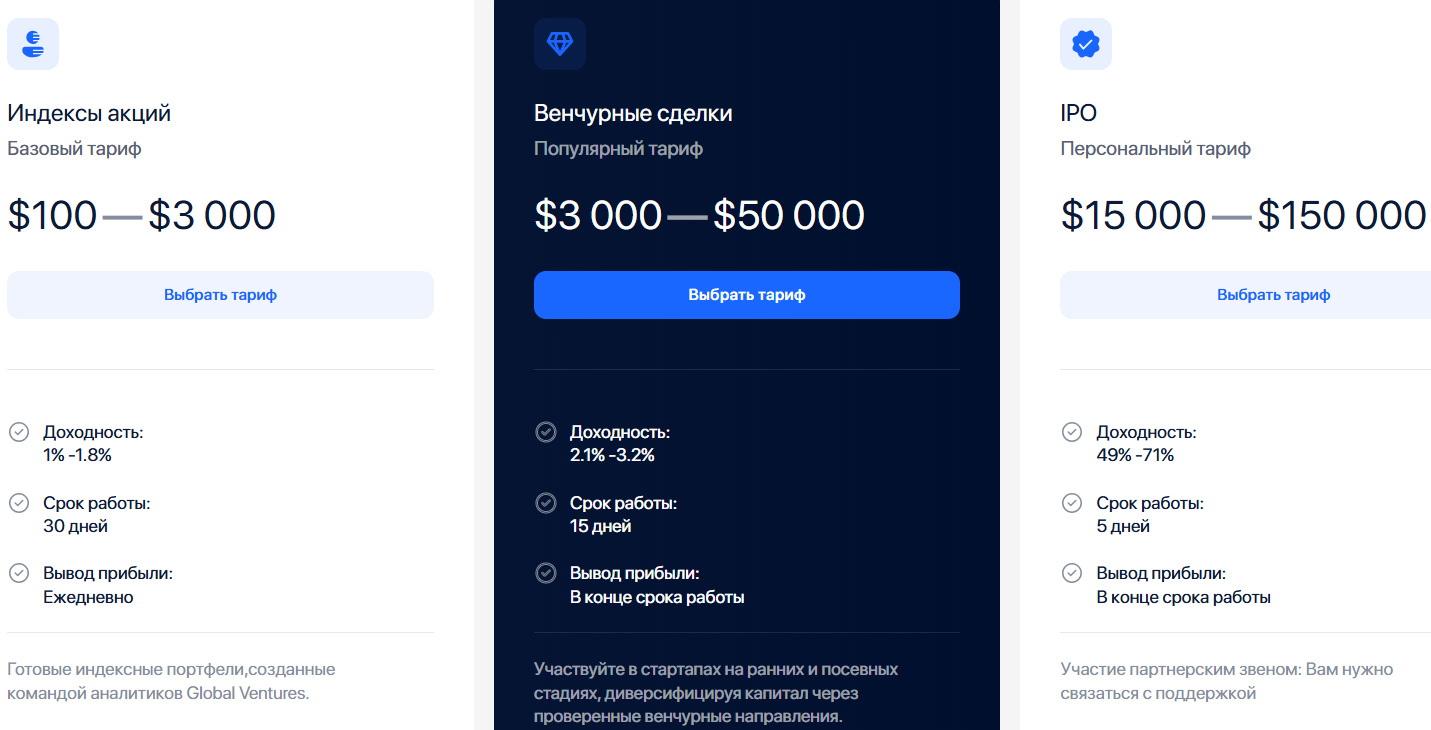Image resolution: width=1431 pixels, height=730 pixels.
Task: Click the Венчурные сделки plan title
Action: pyautogui.click(x=633, y=113)
